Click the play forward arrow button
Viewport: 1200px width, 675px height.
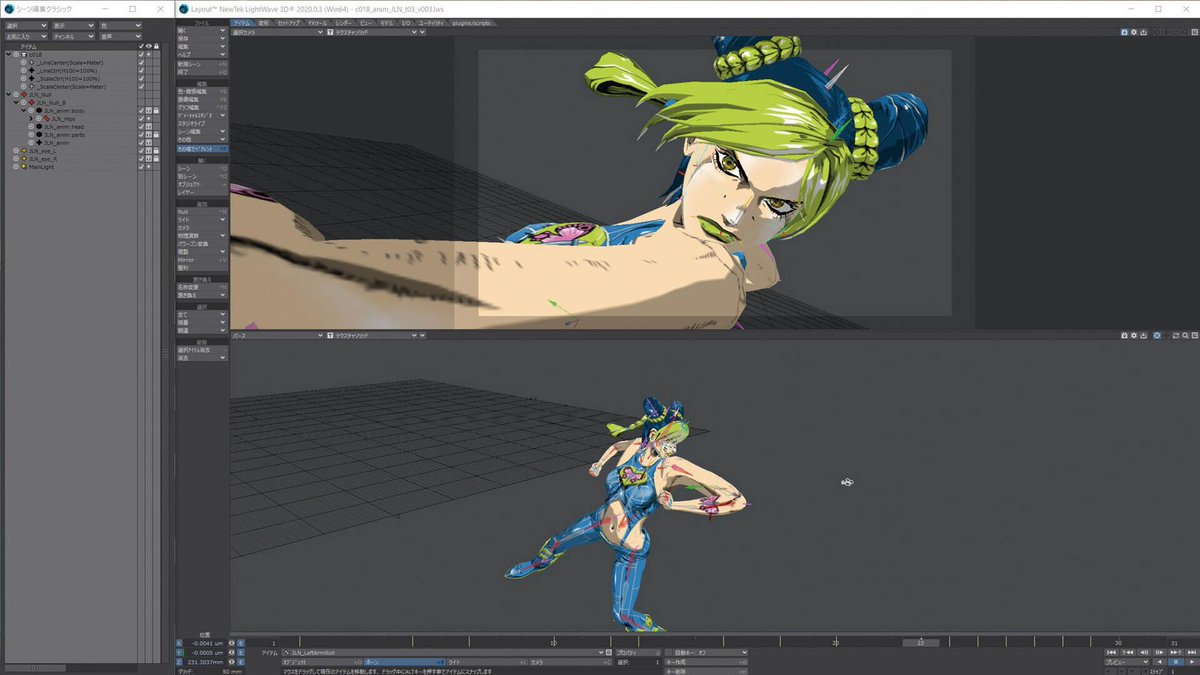coord(1192,662)
